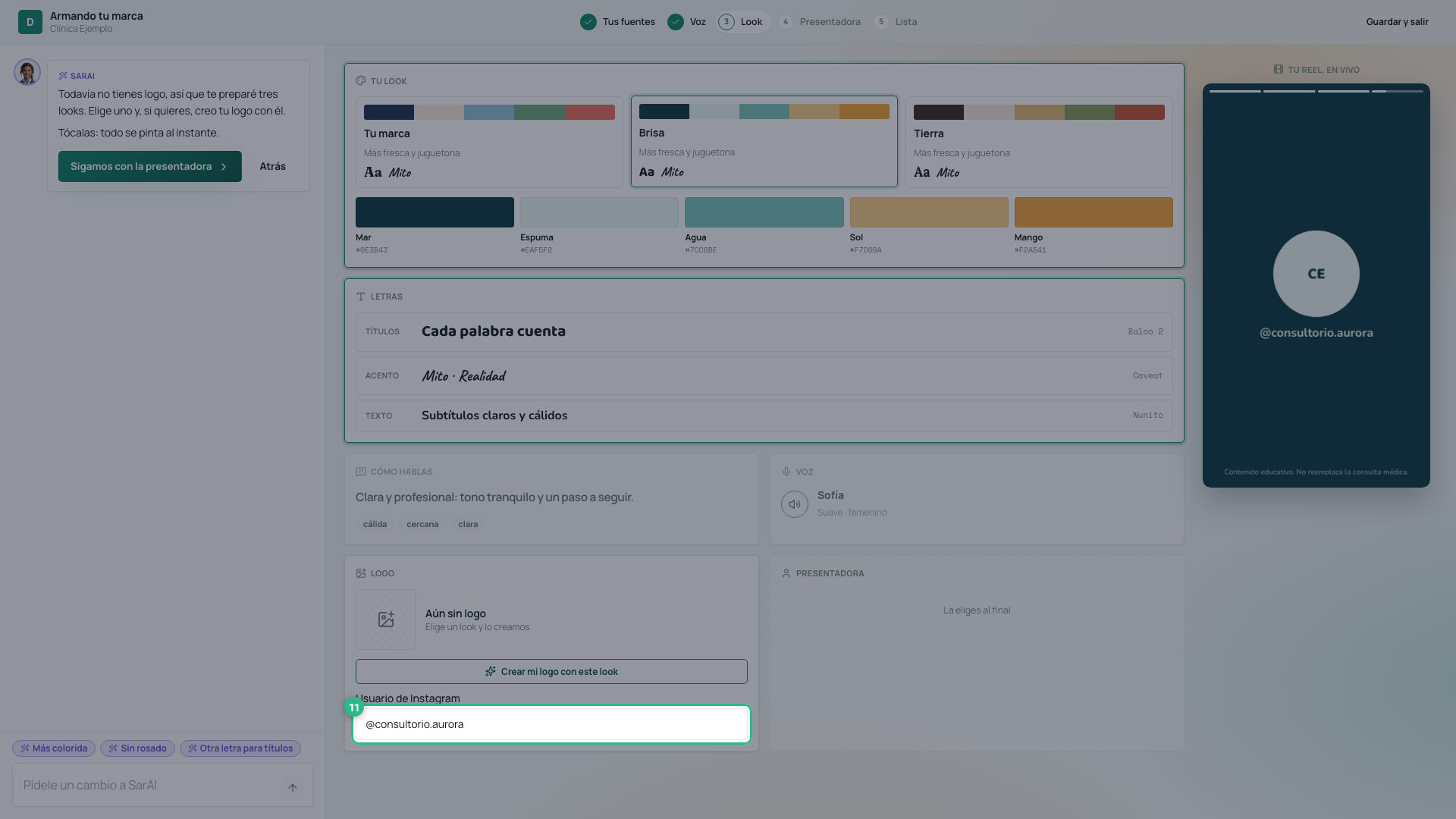The width and height of the screenshot is (1456, 819).
Task: Click the magic-wand SARAI label icon
Action: [63, 76]
